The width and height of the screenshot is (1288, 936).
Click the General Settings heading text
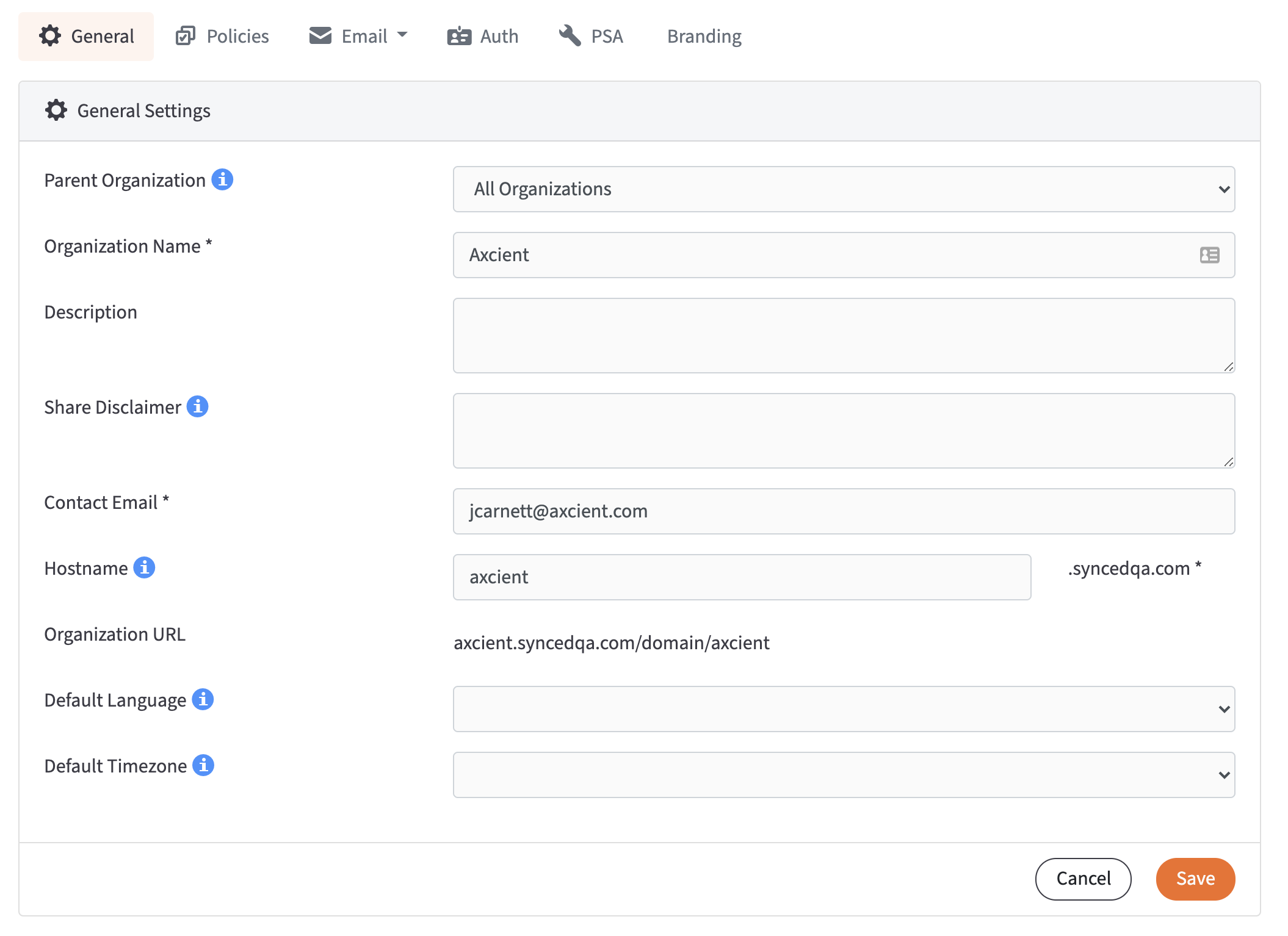point(143,111)
